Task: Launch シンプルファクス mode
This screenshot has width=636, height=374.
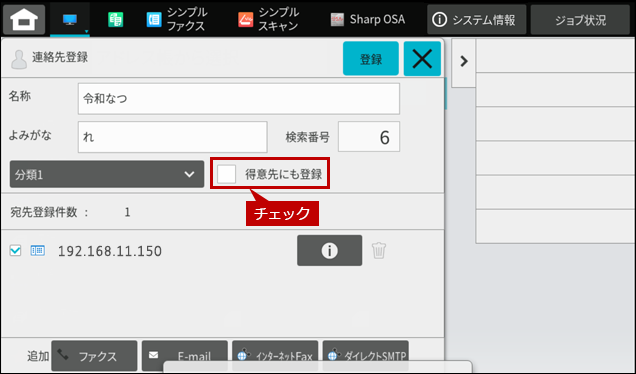Action: tap(177, 19)
